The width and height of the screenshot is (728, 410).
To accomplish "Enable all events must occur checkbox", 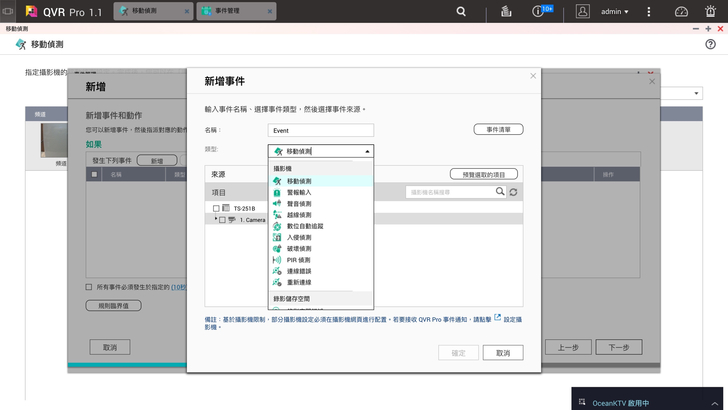I will (89, 287).
